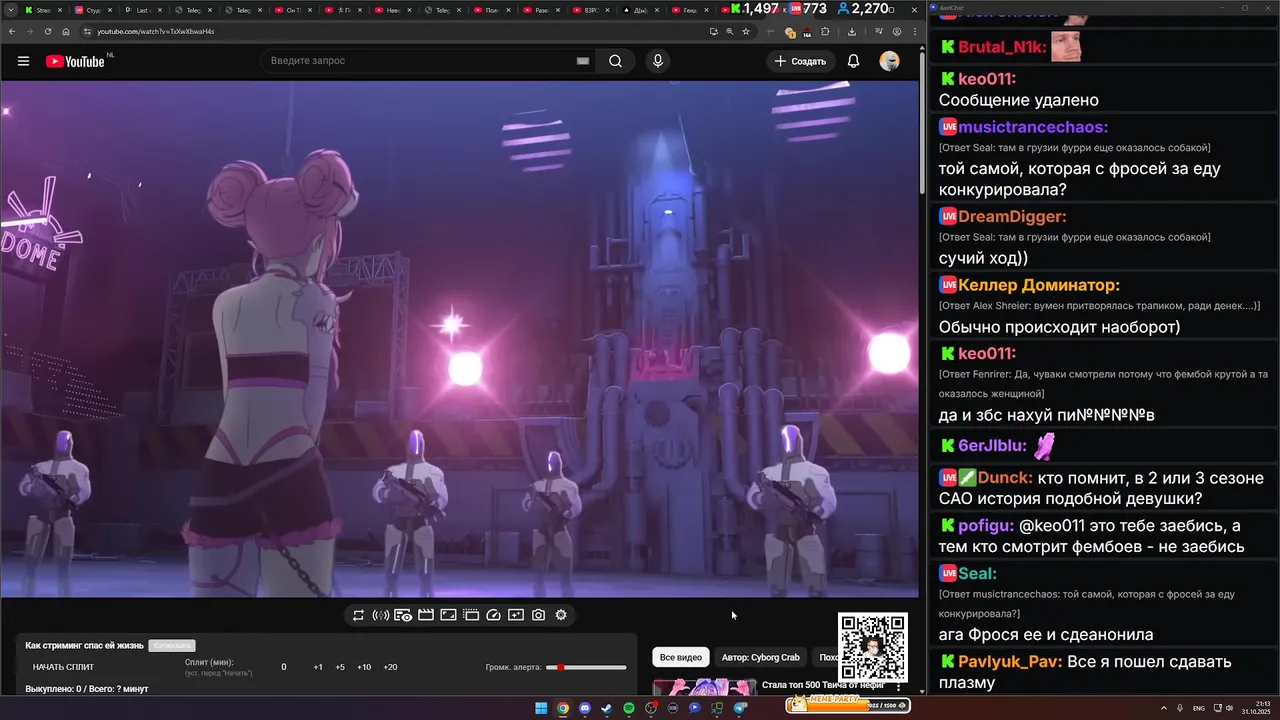This screenshot has width=1280, height=720.
Task: Click chat text 'Обычно происходит наоборот)'
Action: tap(1059, 327)
